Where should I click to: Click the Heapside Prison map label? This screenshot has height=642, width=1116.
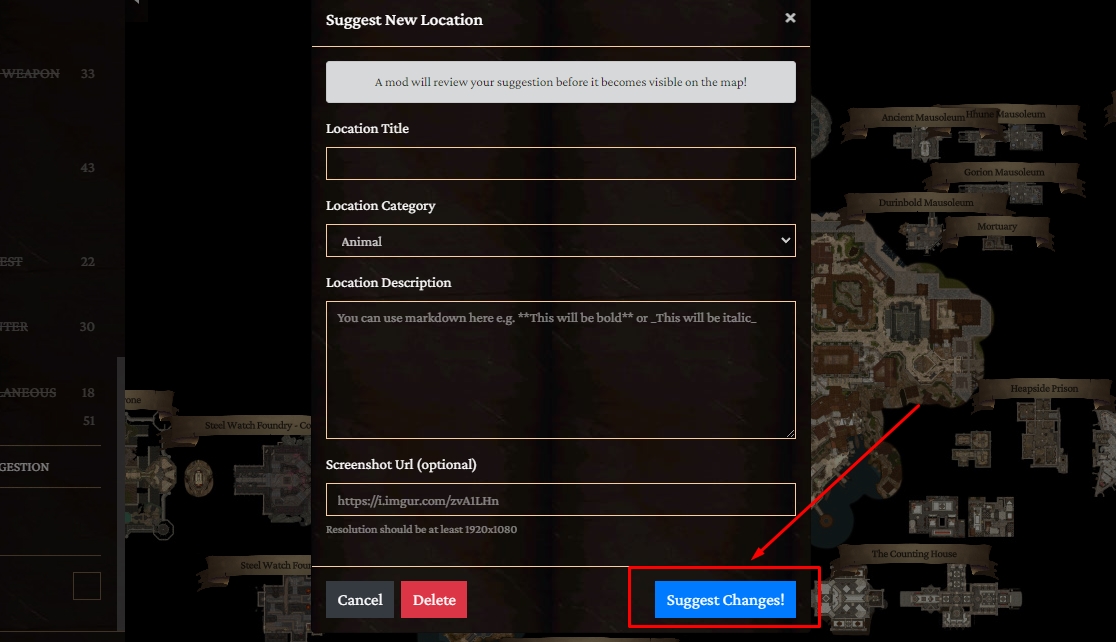(1044, 389)
